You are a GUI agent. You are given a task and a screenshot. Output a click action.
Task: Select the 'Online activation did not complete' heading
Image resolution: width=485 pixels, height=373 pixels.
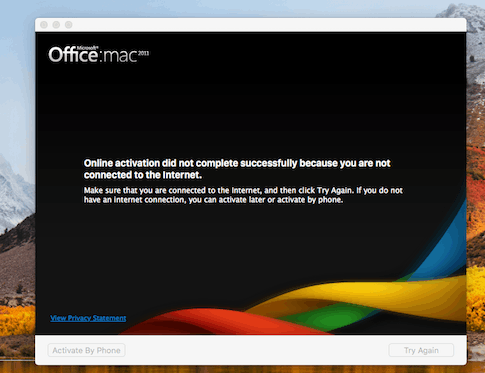(237, 169)
